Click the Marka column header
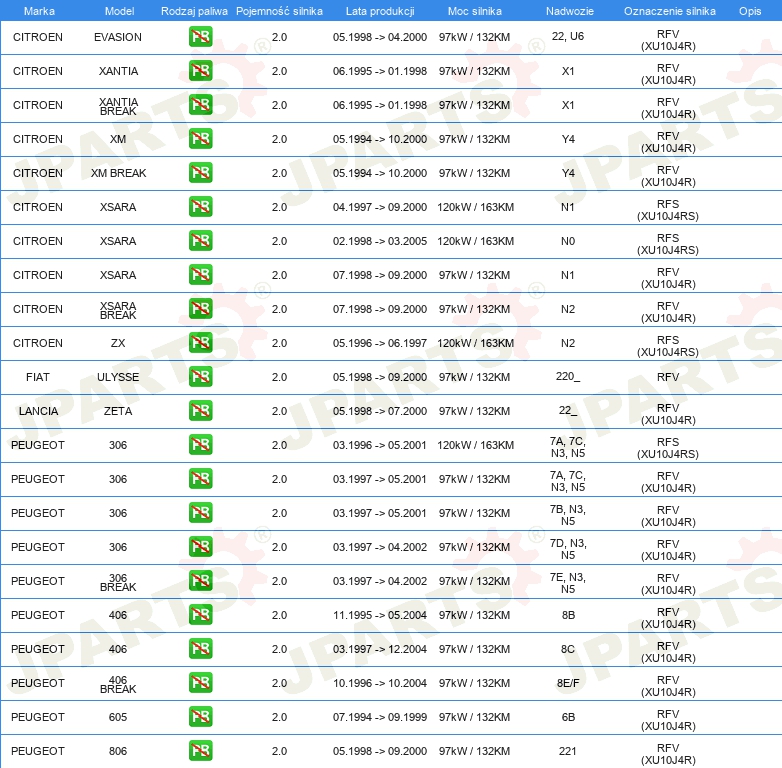 (x=39, y=11)
